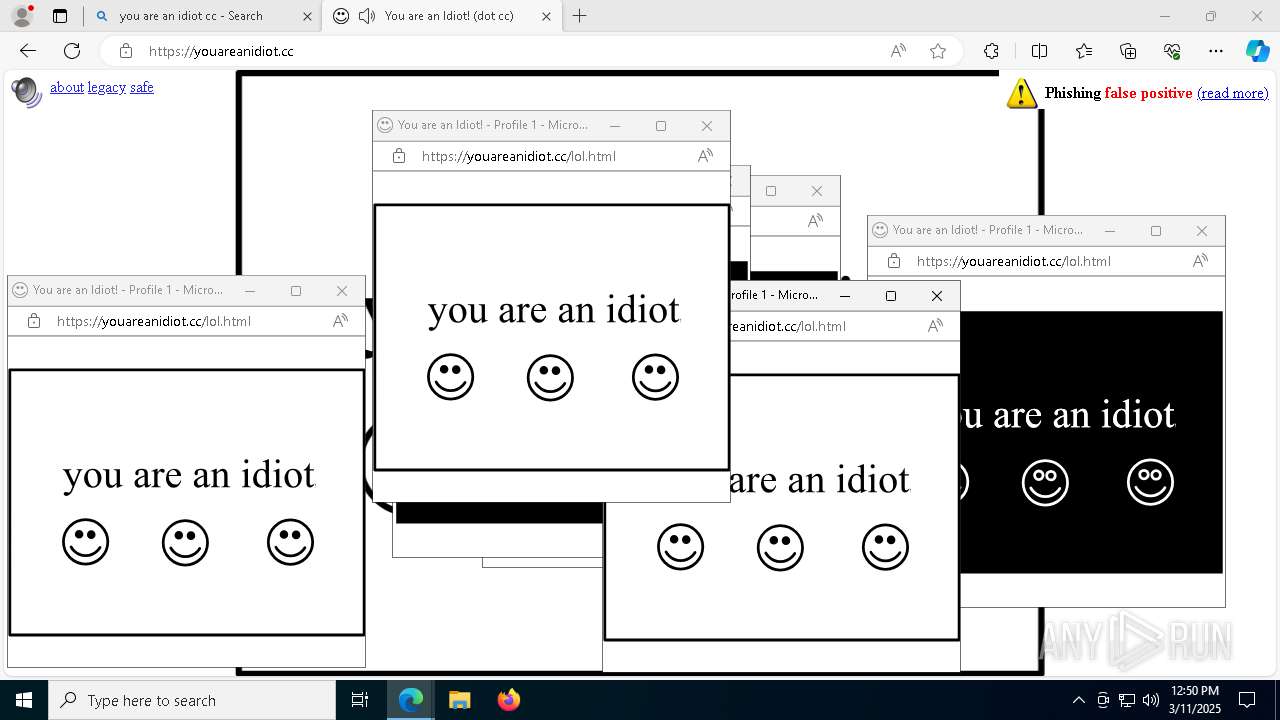Click read aloud icon in right black popup
Viewport: 1280px width, 720px height.
pyautogui.click(x=1200, y=261)
